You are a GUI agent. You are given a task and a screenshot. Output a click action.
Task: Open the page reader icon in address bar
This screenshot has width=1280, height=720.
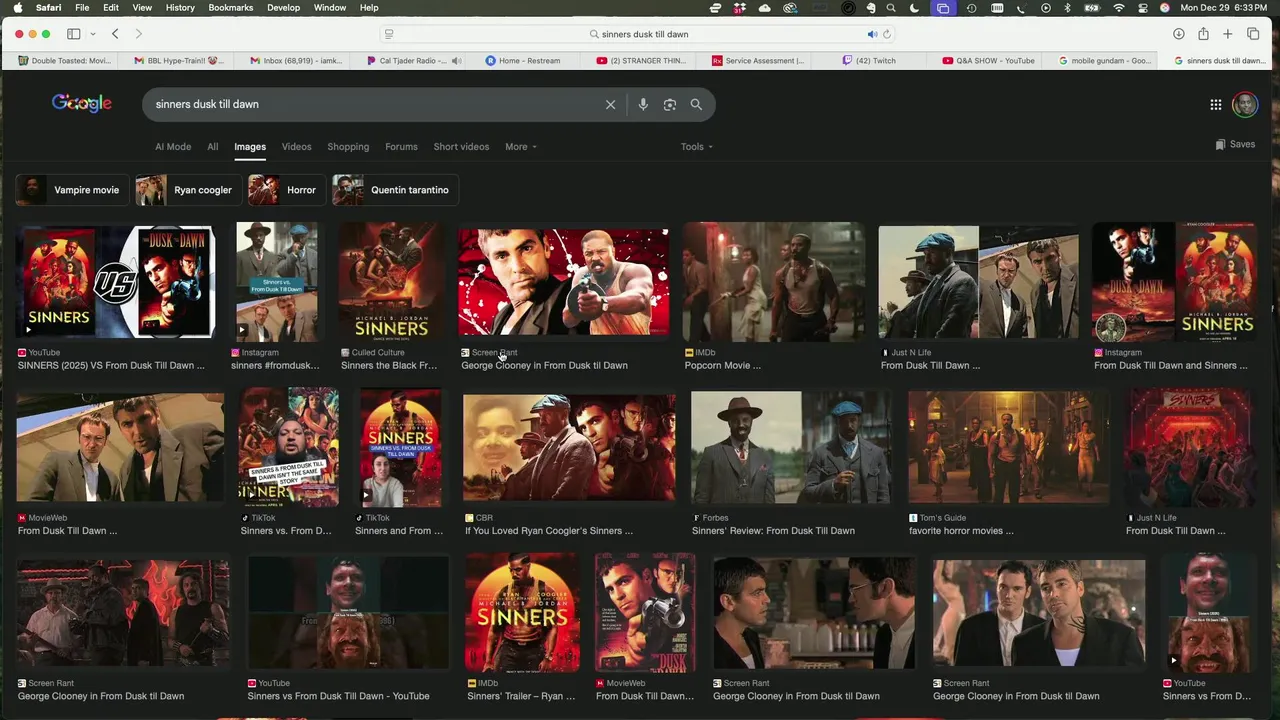(x=389, y=34)
